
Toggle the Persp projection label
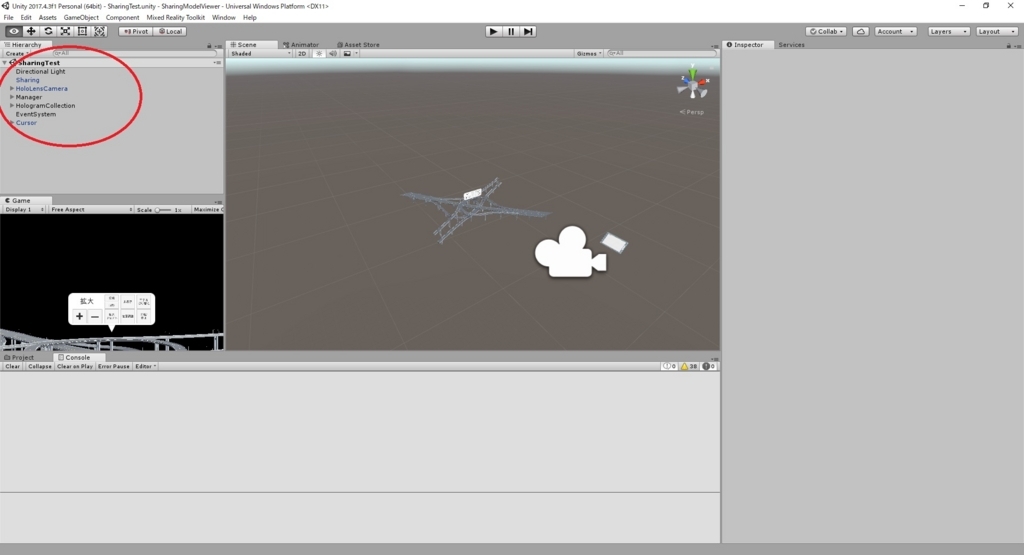click(692, 112)
